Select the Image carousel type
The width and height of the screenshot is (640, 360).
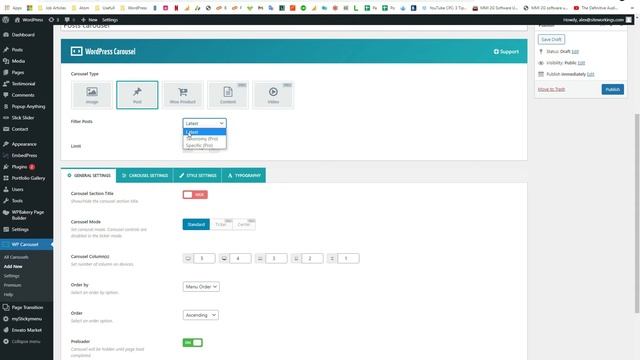click(92, 95)
